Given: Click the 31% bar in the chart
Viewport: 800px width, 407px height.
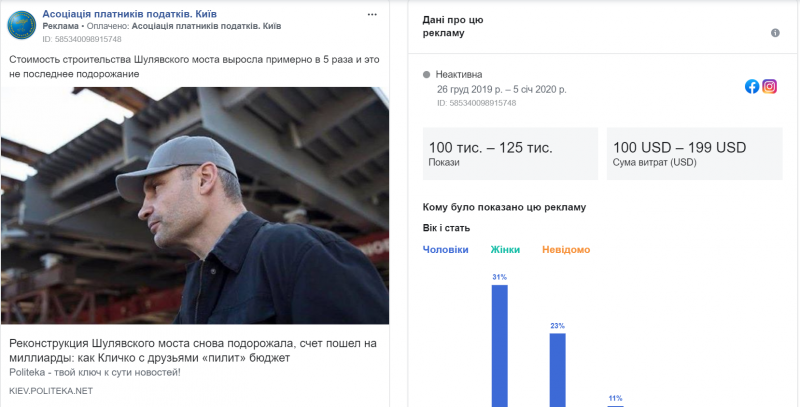Looking at the screenshot, I should pyautogui.click(x=499, y=345).
